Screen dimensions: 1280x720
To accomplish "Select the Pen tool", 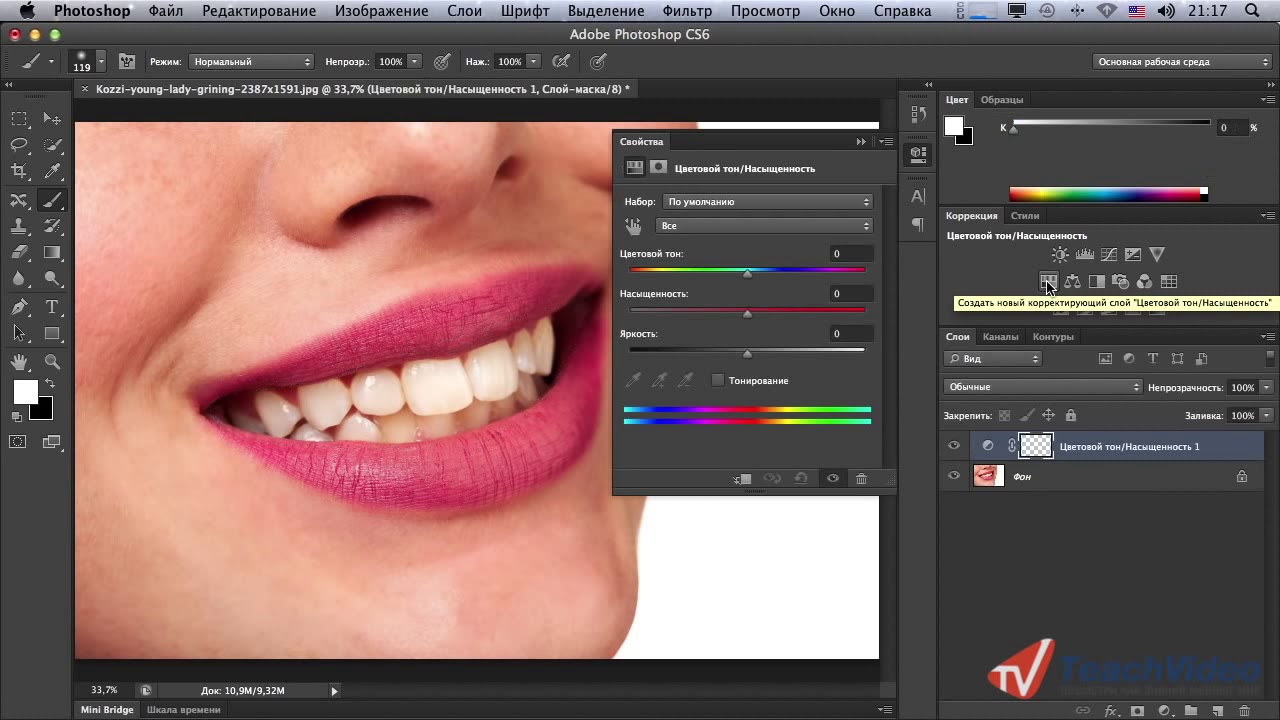I will point(19,307).
